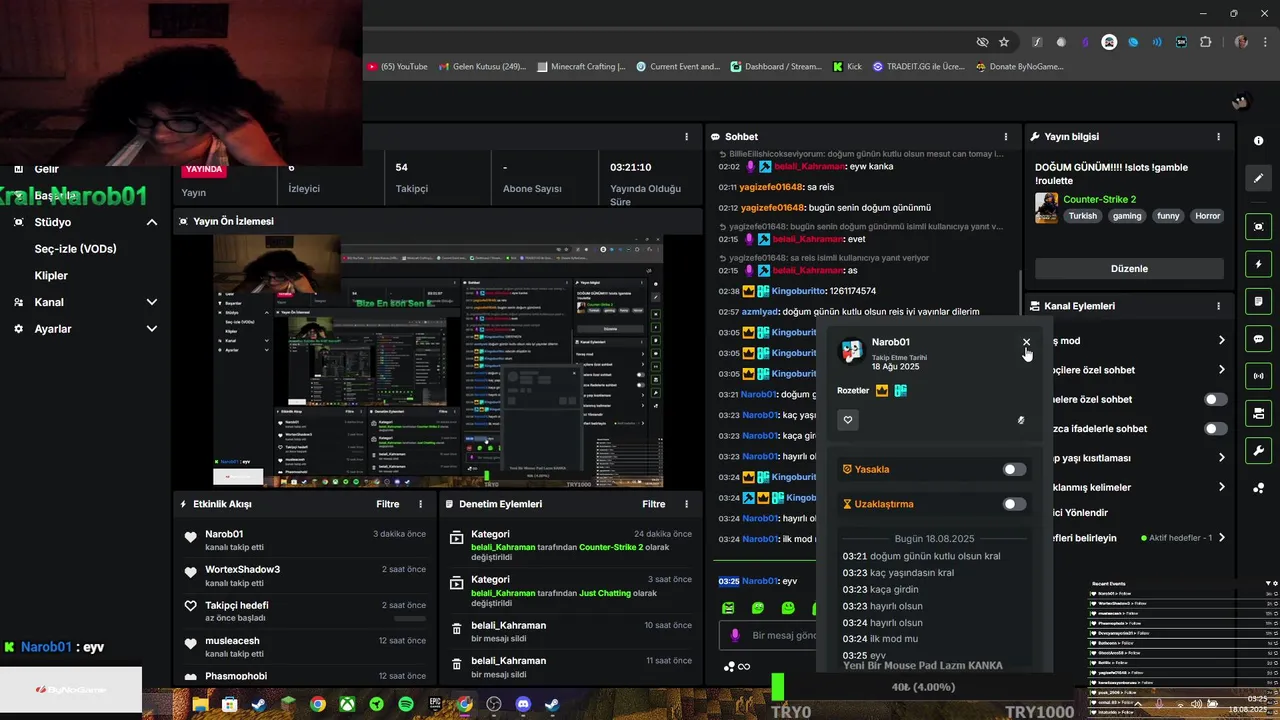Click the Turkish tag
This screenshot has width=1280, height=720.
point(1082,216)
